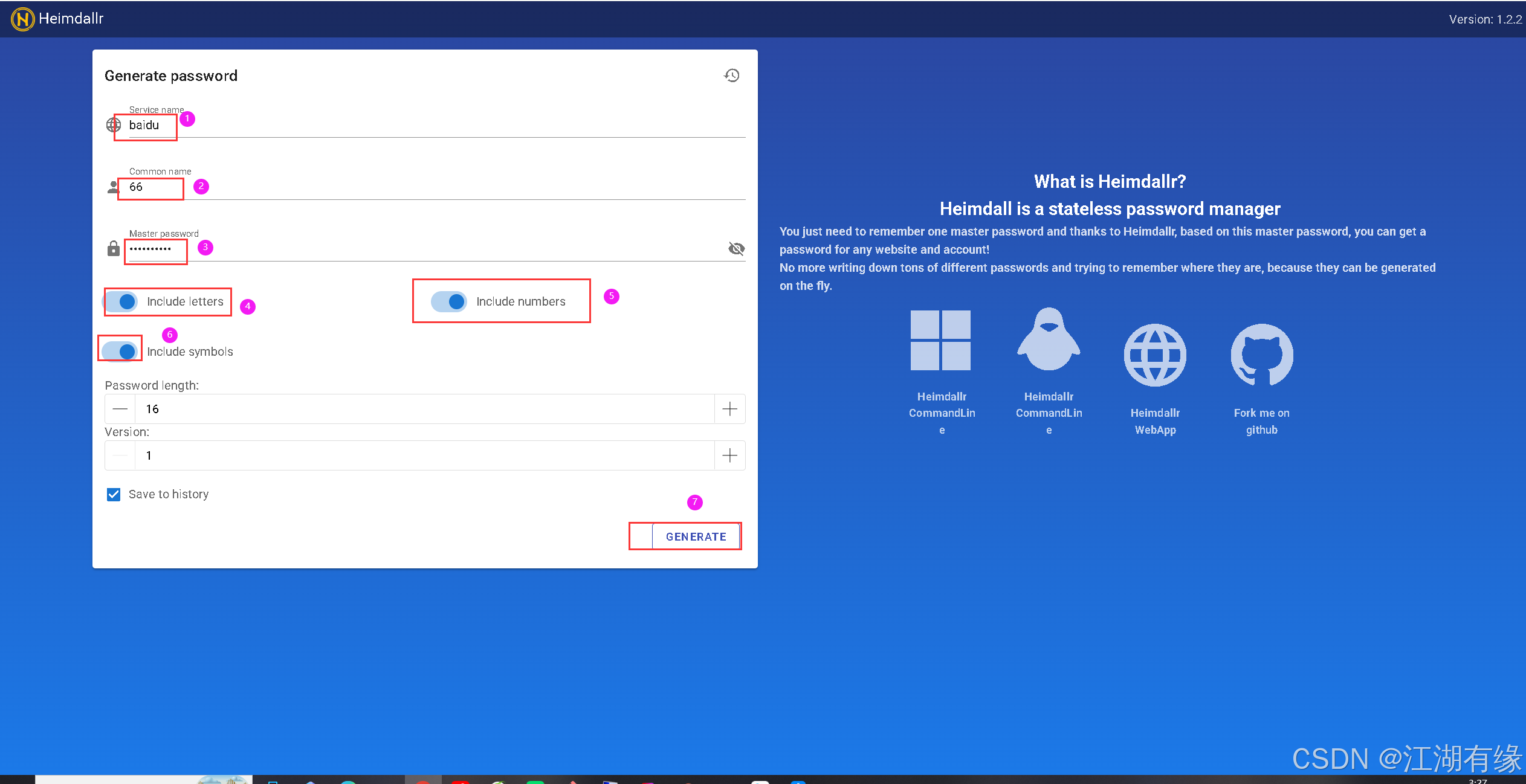Click the lock icon beside Master password
1526x784 pixels.
[x=114, y=248]
